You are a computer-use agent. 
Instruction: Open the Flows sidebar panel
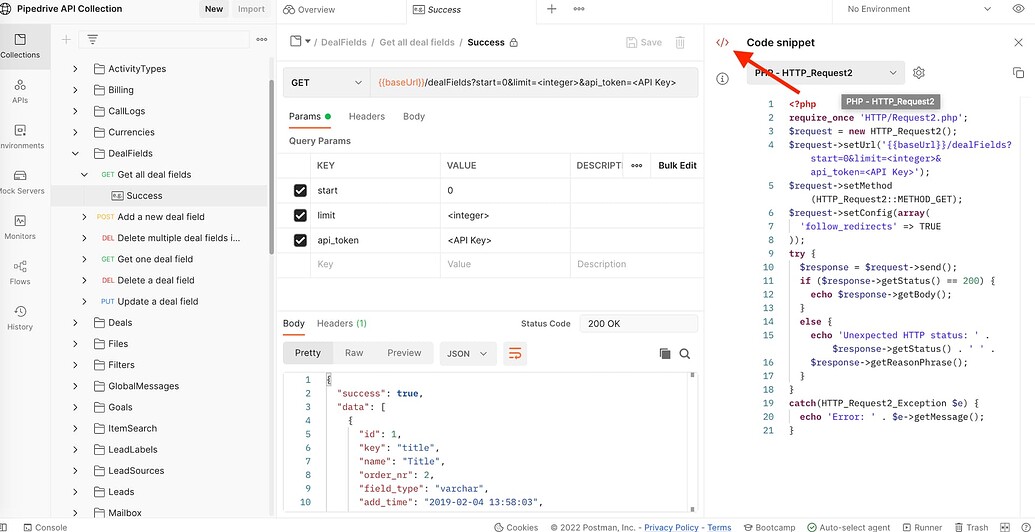20,273
